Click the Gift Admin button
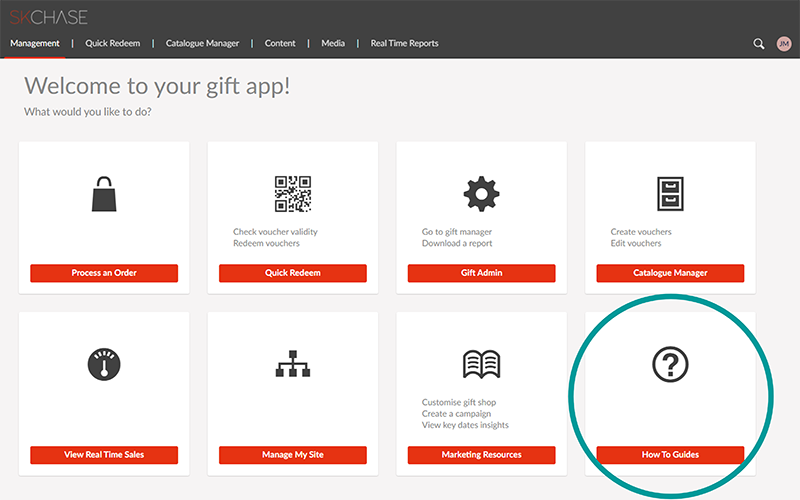The height and width of the screenshot is (500, 800). tap(482, 273)
